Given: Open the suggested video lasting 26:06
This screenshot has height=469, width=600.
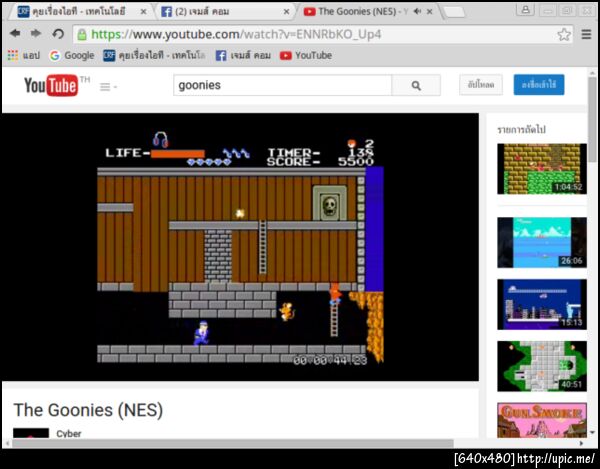Looking at the screenshot, I should click(x=542, y=243).
